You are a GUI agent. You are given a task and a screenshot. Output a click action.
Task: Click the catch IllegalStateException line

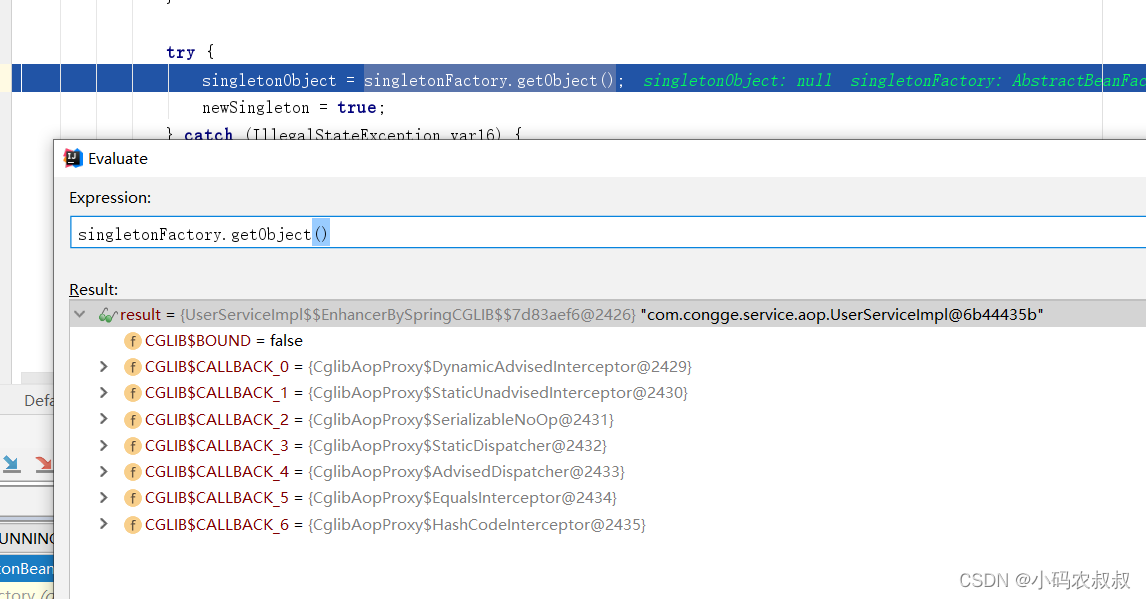(344, 134)
